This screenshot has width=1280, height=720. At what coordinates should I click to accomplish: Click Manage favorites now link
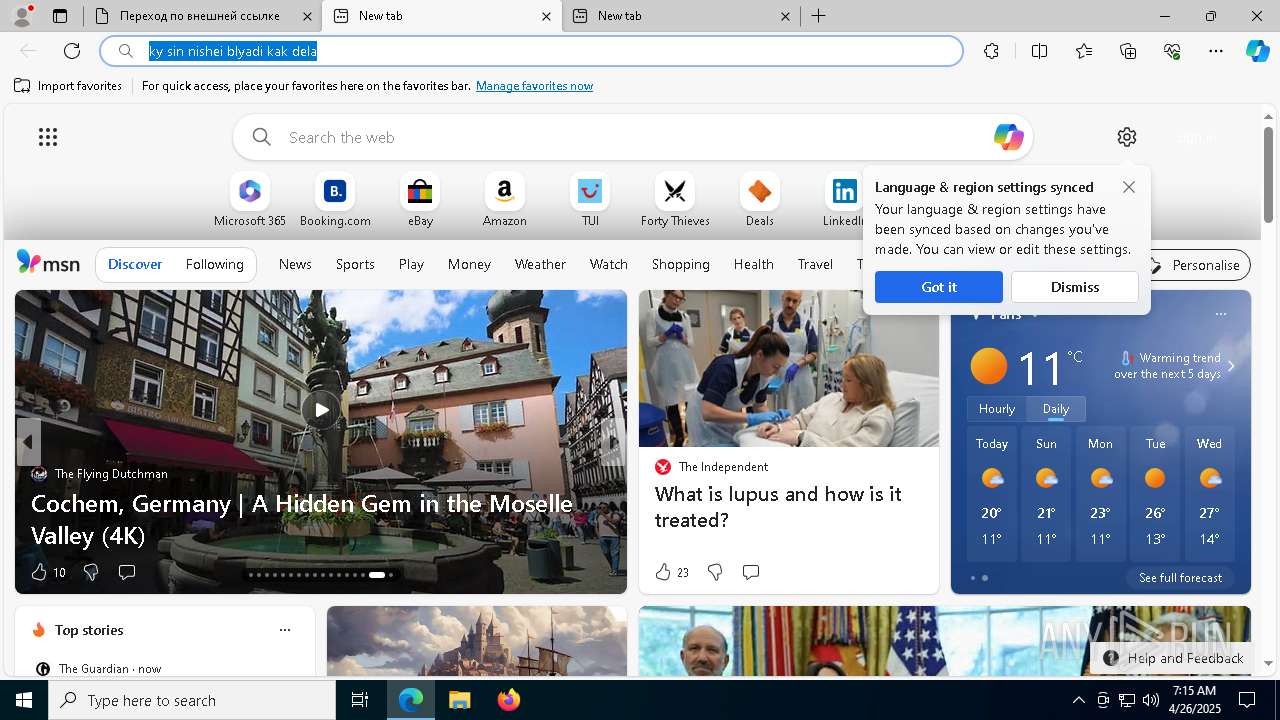pos(534,86)
